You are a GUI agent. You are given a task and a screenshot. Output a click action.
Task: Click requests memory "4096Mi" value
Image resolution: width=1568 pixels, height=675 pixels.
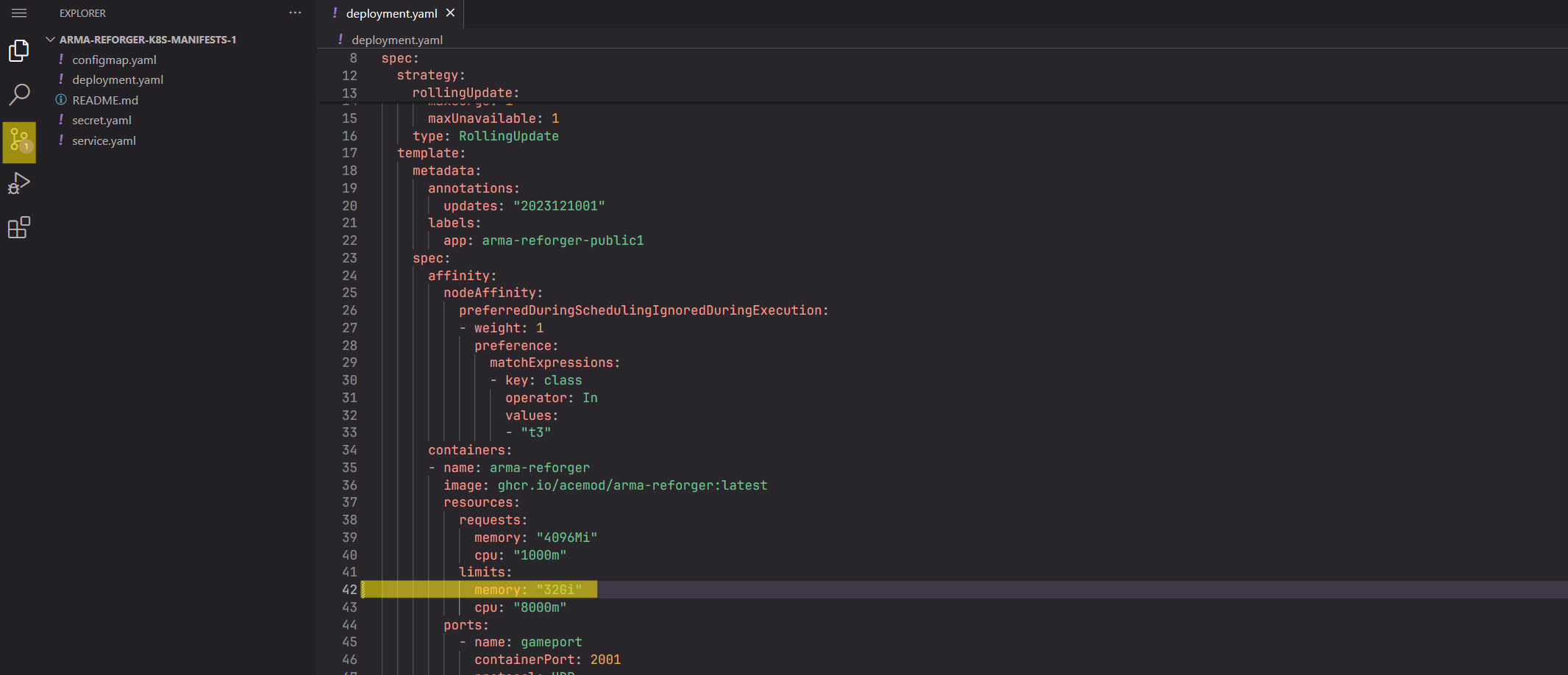coord(566,537)
